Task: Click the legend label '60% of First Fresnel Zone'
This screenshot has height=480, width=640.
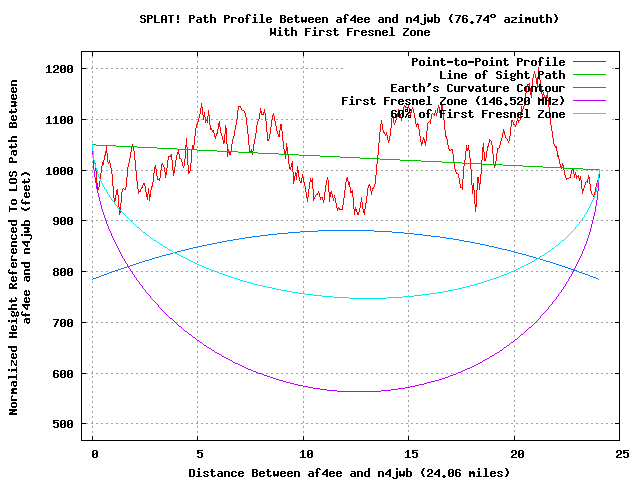Action: (478, 114)
